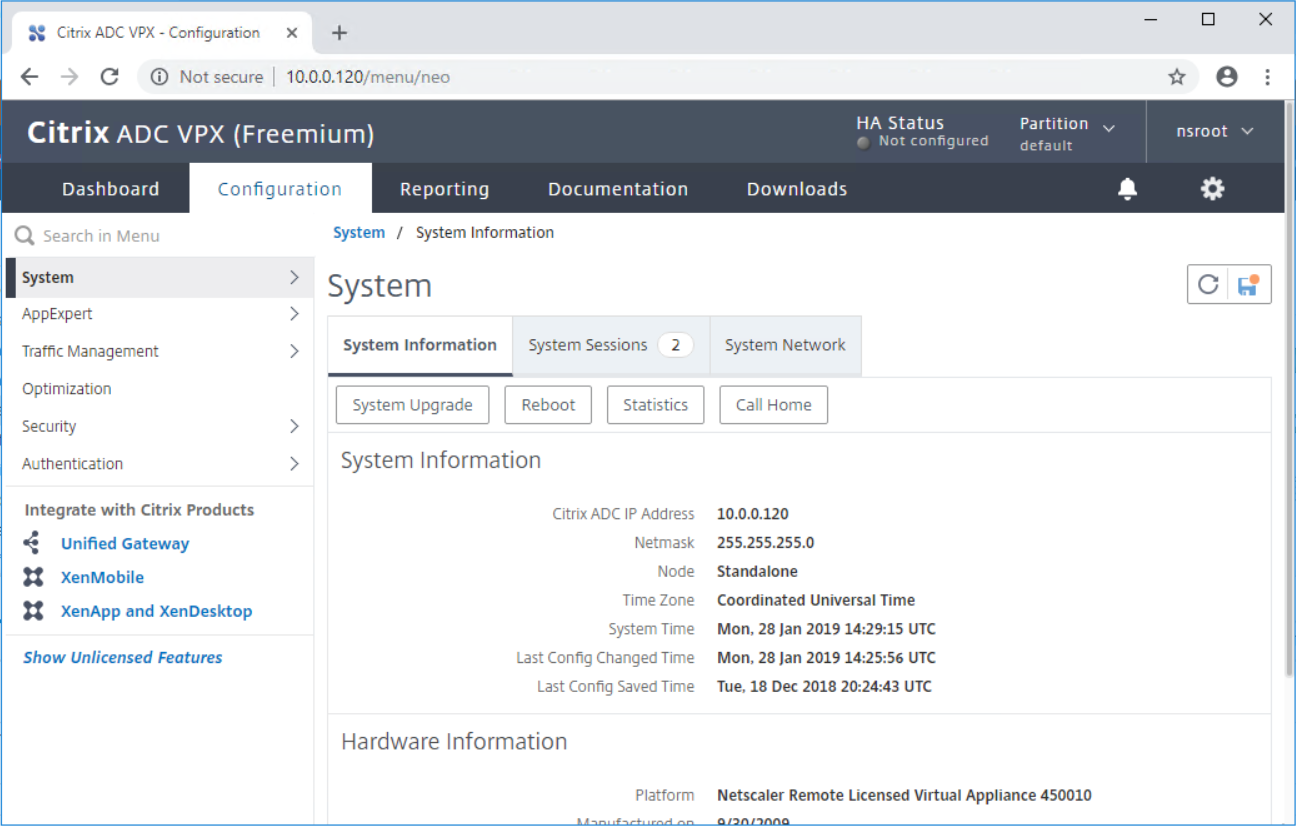This screenshot has height=826, width=1296.
Task: Click the search magnifier icon in menu
Action: [24, 236]
